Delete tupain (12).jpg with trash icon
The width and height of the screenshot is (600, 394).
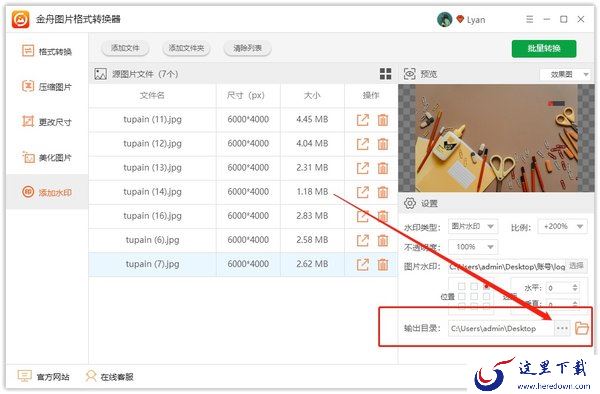(x=383, y=144)
